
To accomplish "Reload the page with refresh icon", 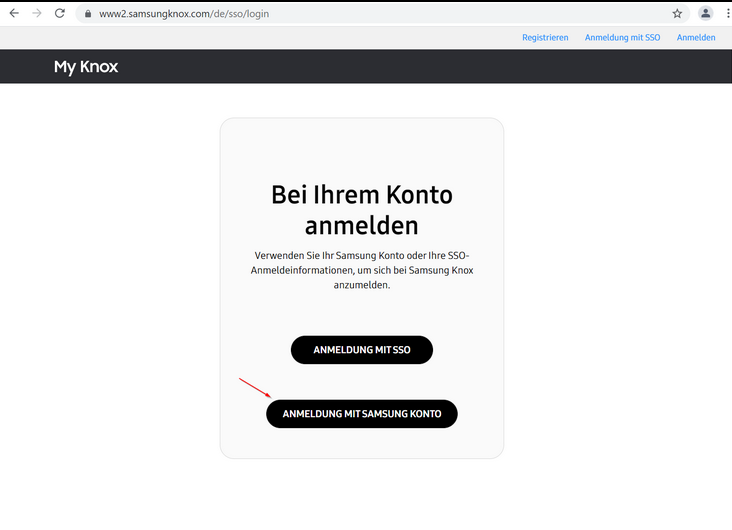I will pos(60,14).
